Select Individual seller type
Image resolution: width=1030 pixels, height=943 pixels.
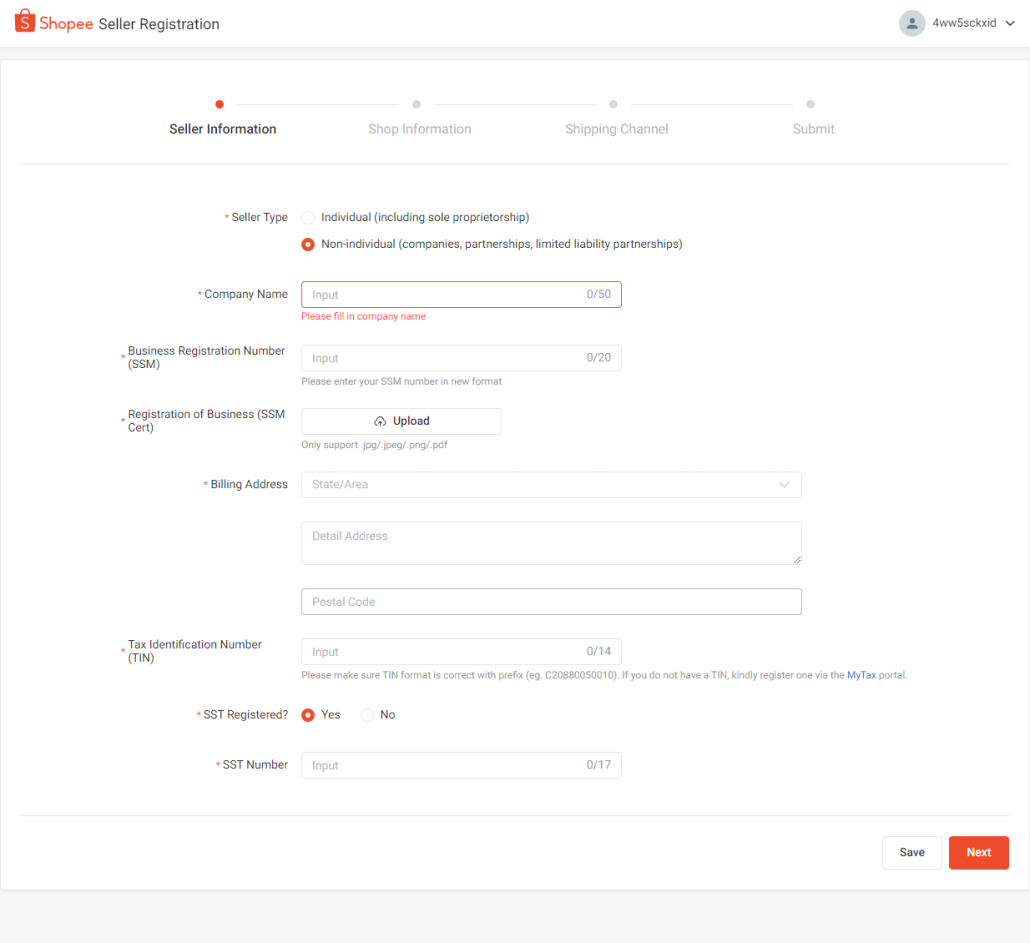[x=308, y=218]
